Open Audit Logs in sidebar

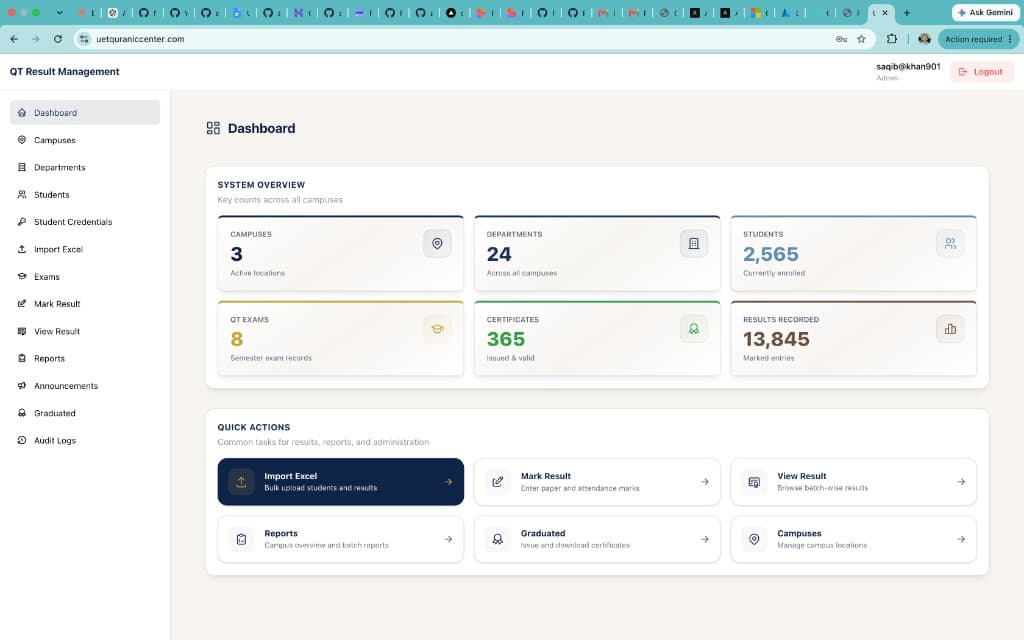pyautogui.click(x=85, y=441)
